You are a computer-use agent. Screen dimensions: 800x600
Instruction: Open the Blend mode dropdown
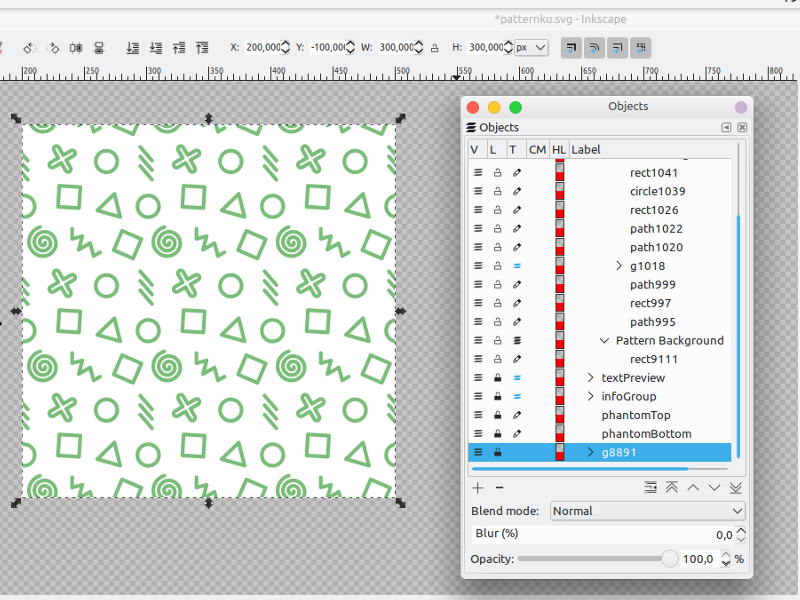point(647,511)
